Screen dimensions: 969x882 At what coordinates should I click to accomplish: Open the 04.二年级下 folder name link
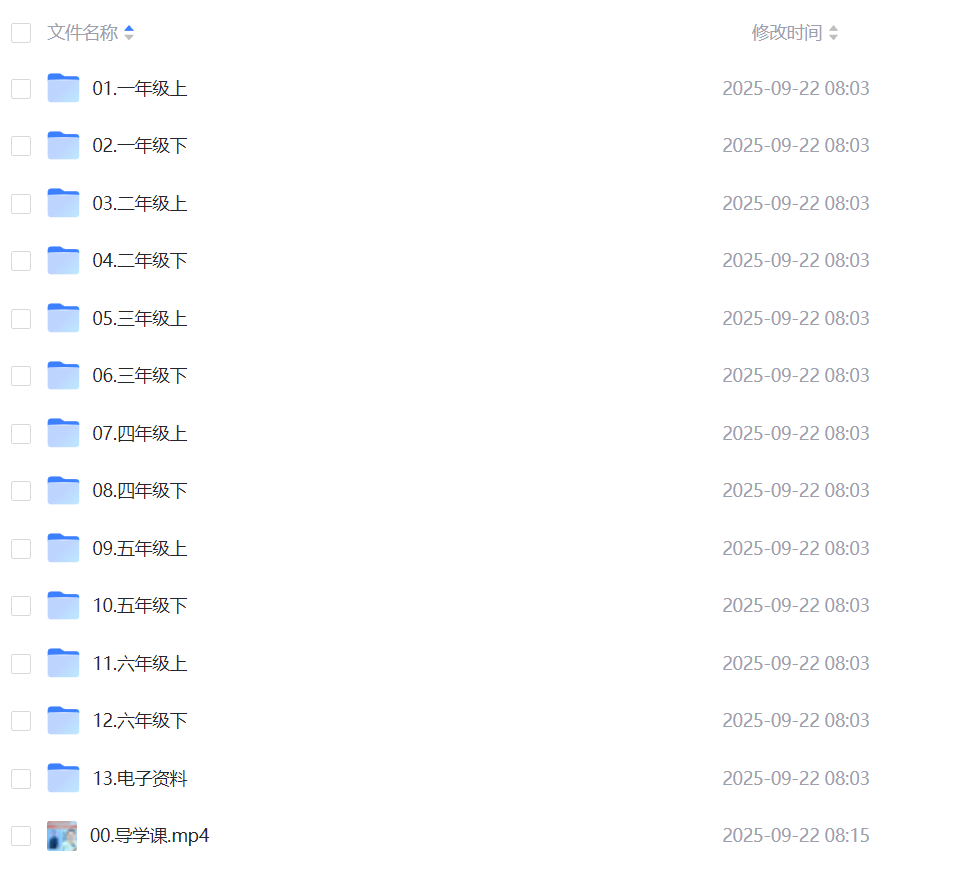tap(140, 260)
